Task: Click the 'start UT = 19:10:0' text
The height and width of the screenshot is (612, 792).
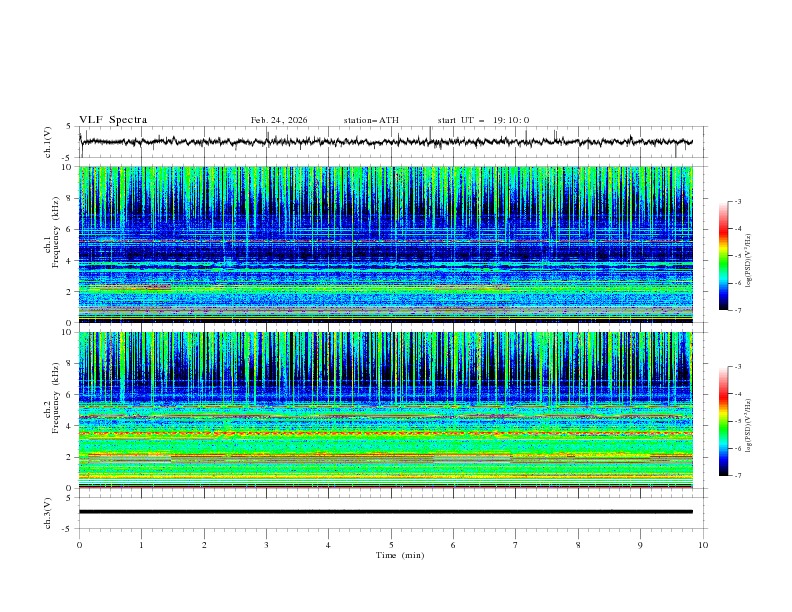Action: [483, 120]
